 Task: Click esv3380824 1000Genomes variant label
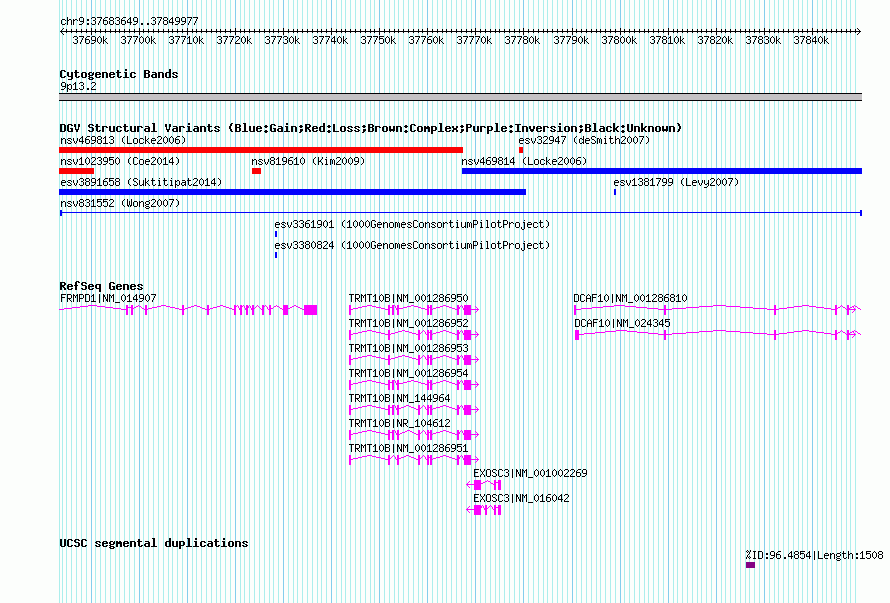coord(412,245)
